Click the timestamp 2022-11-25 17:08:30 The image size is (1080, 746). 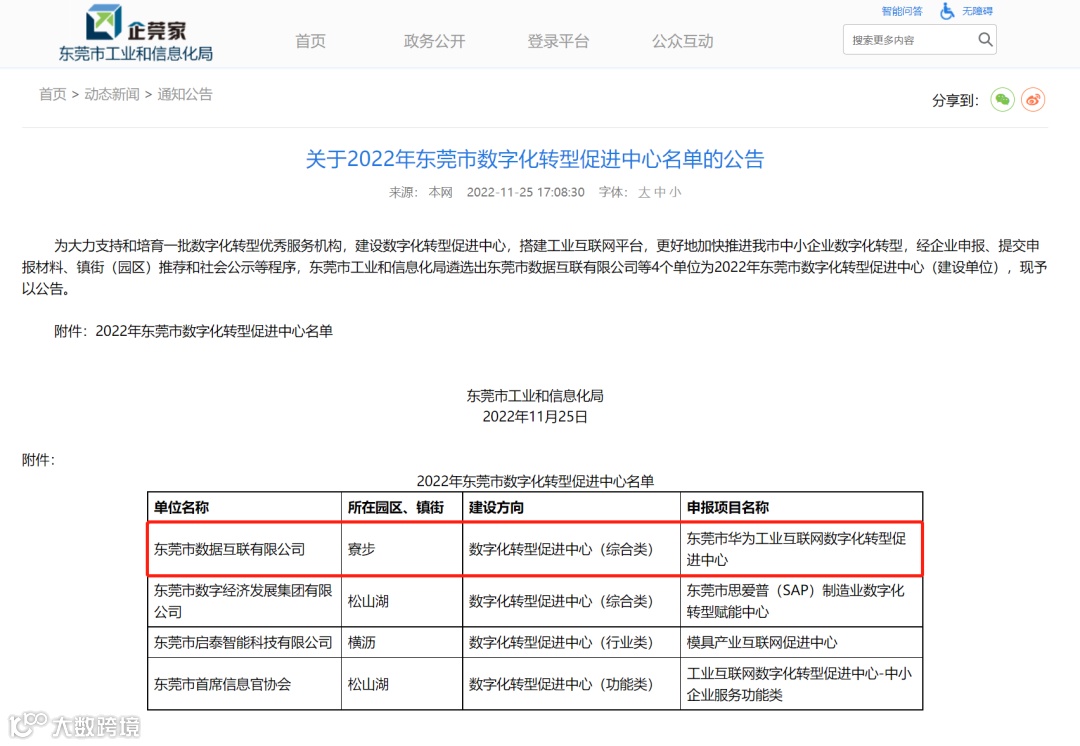(526, 192)
